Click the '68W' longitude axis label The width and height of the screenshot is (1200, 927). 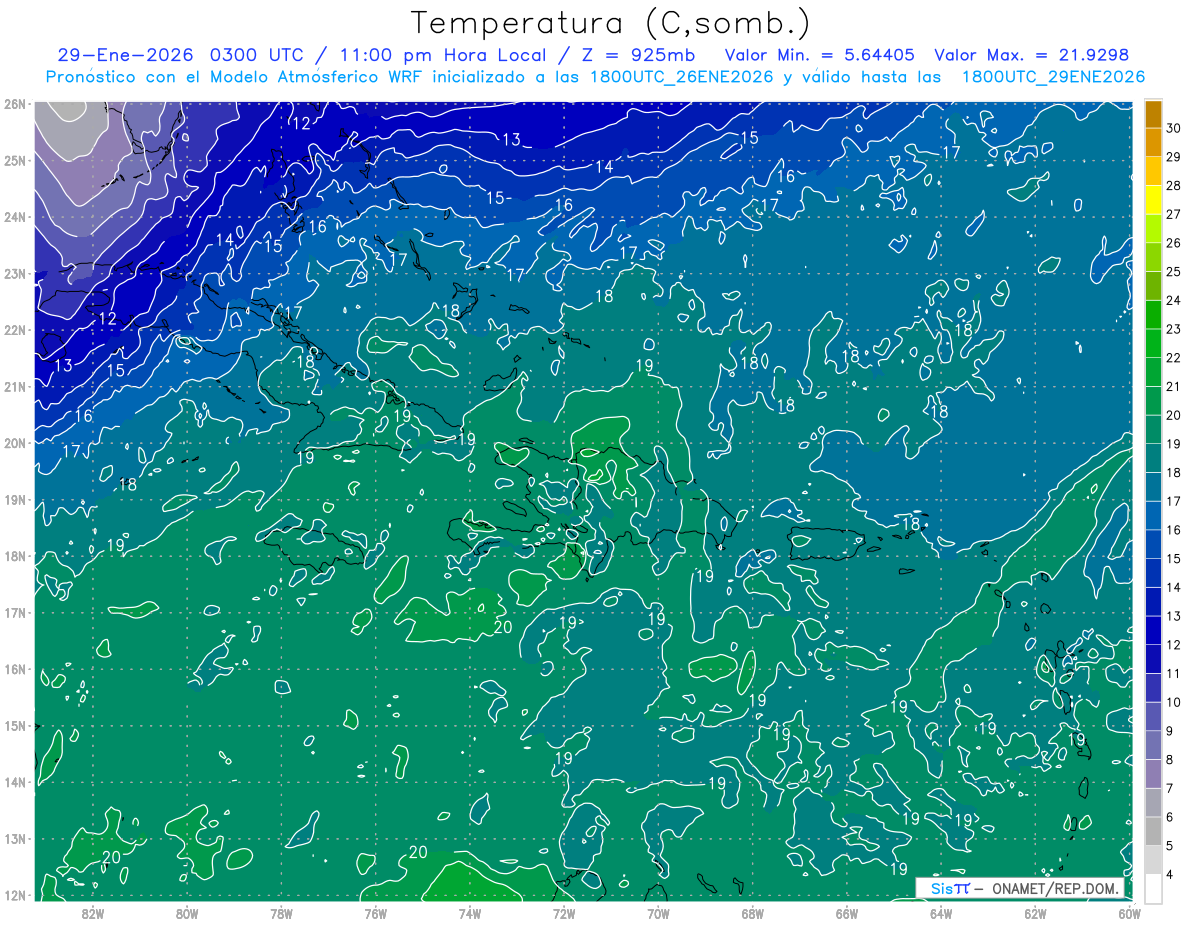pos(753,913)
